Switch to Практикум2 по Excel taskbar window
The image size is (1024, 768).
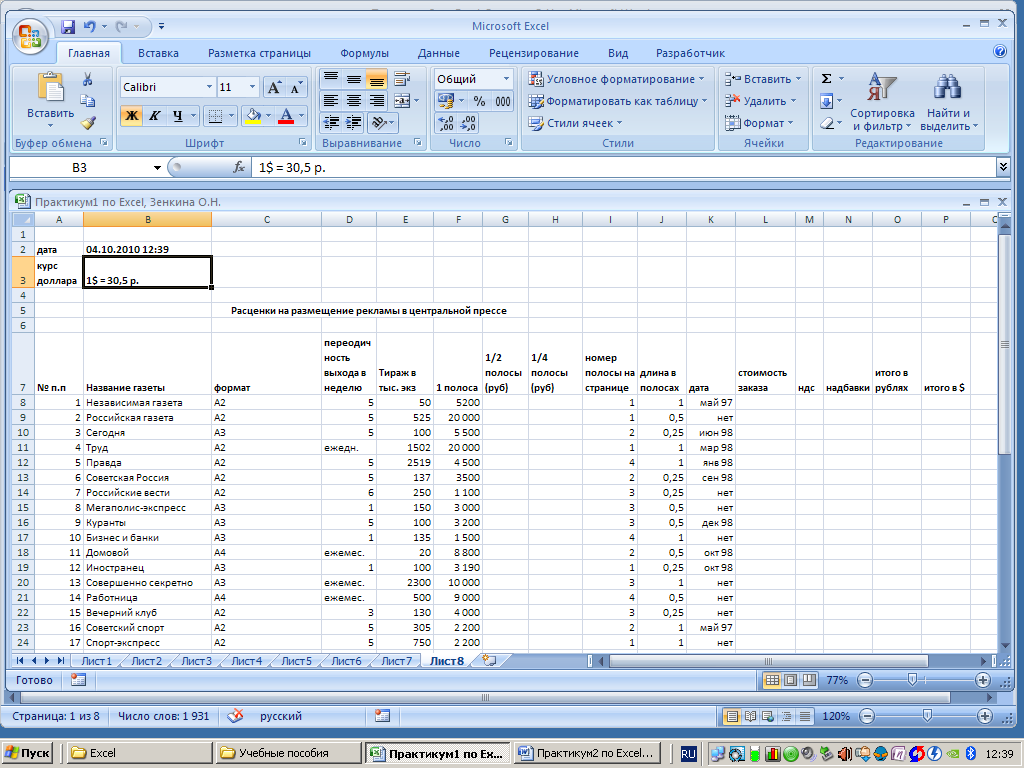coord(588,753)
